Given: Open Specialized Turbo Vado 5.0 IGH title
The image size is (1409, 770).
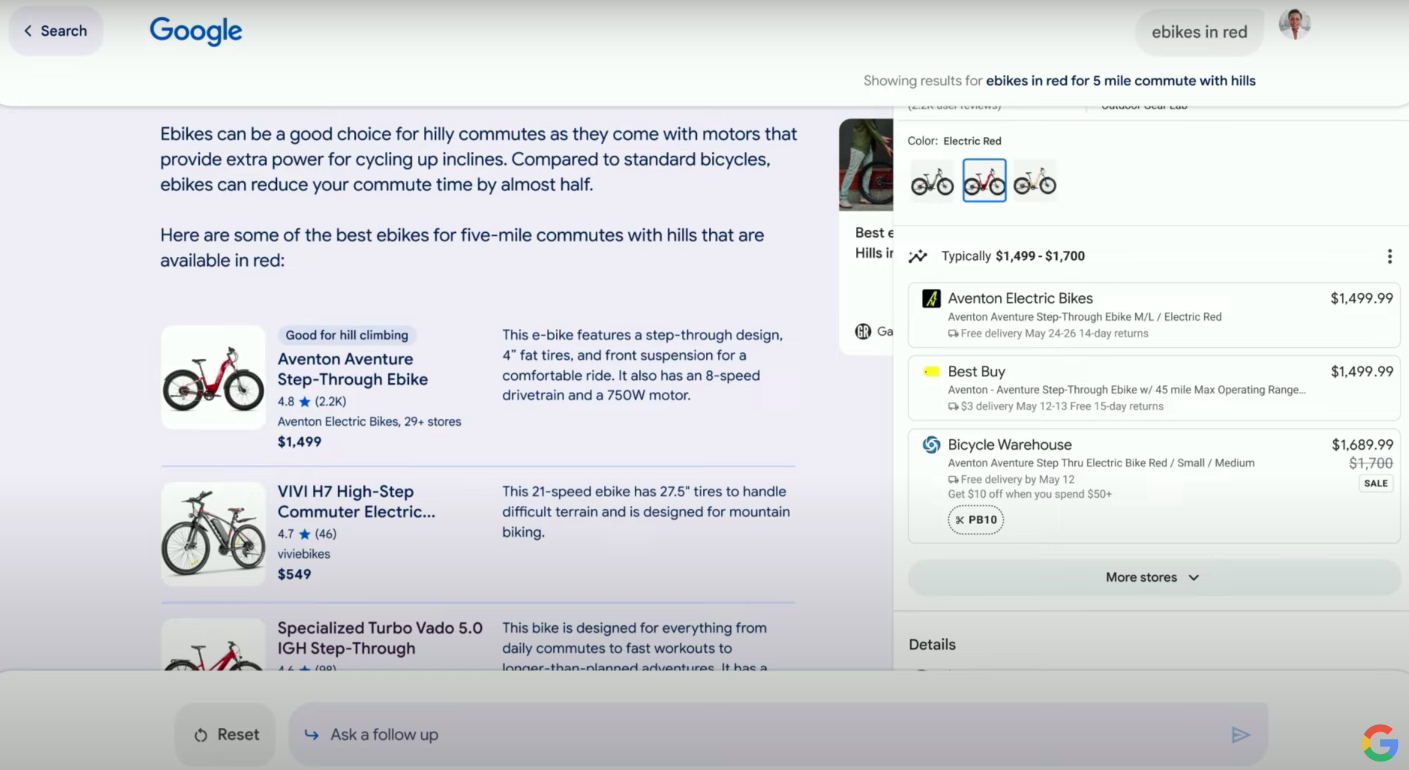Looking at the screenshot, I should pyautogui.click(x=380, y=638).
